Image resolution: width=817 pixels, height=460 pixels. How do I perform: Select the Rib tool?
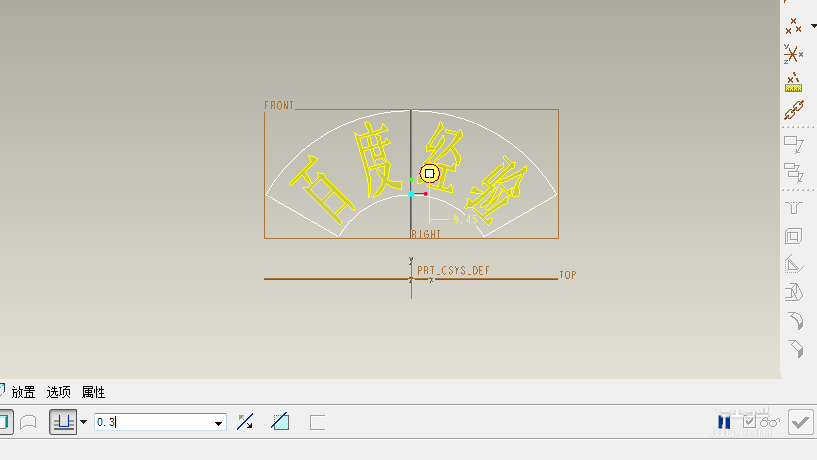click(x=794, y=265)
